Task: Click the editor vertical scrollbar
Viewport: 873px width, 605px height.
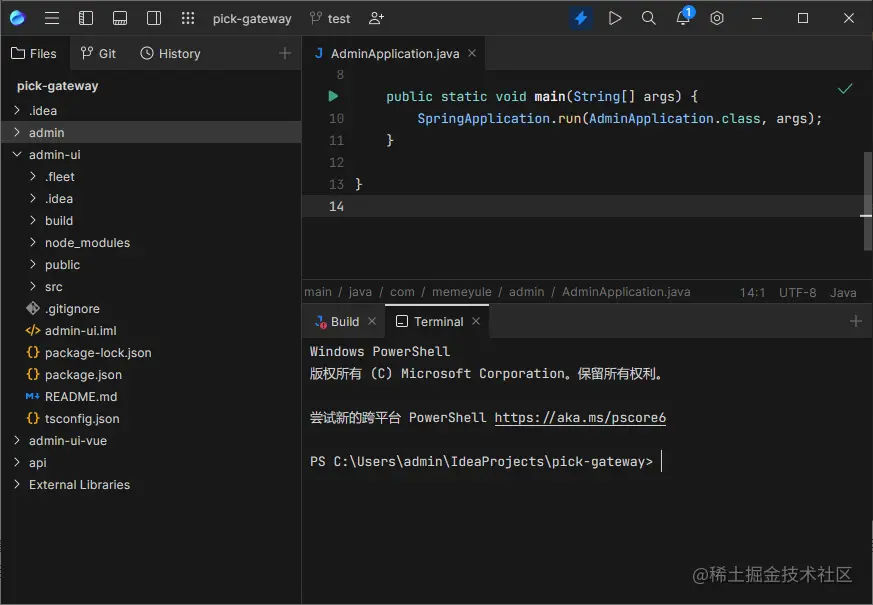Action: click(x=867, y=201)
